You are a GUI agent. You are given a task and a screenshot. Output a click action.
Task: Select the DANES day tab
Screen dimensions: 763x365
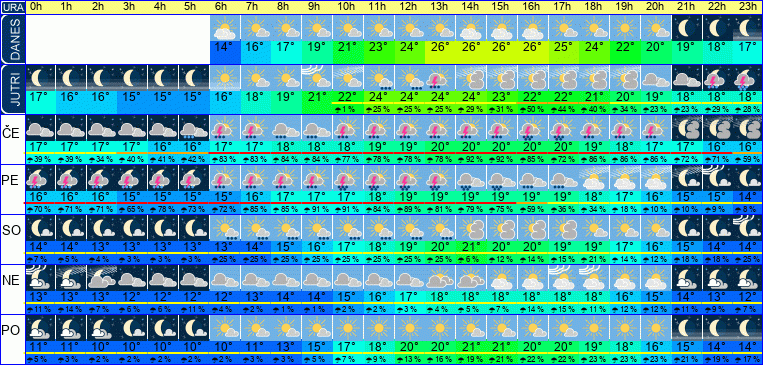12,40
